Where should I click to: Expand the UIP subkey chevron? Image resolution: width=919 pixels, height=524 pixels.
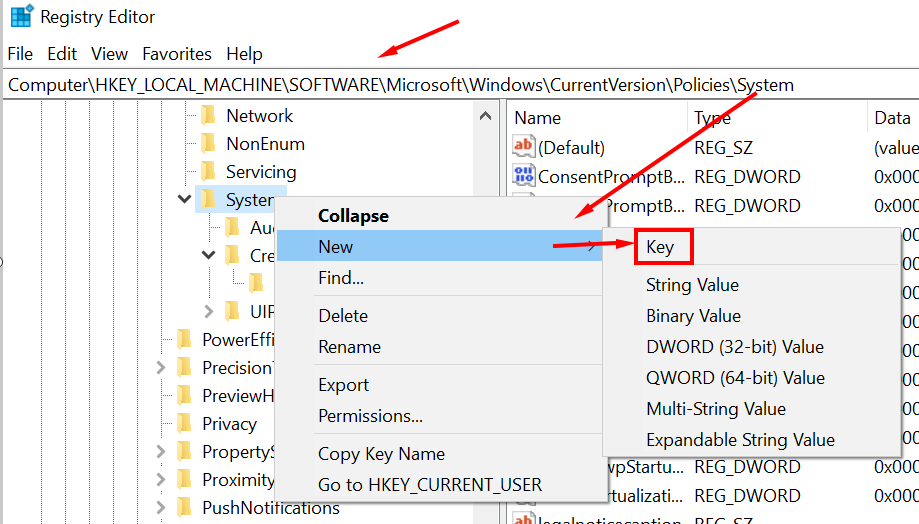click(x=209, y=311)
